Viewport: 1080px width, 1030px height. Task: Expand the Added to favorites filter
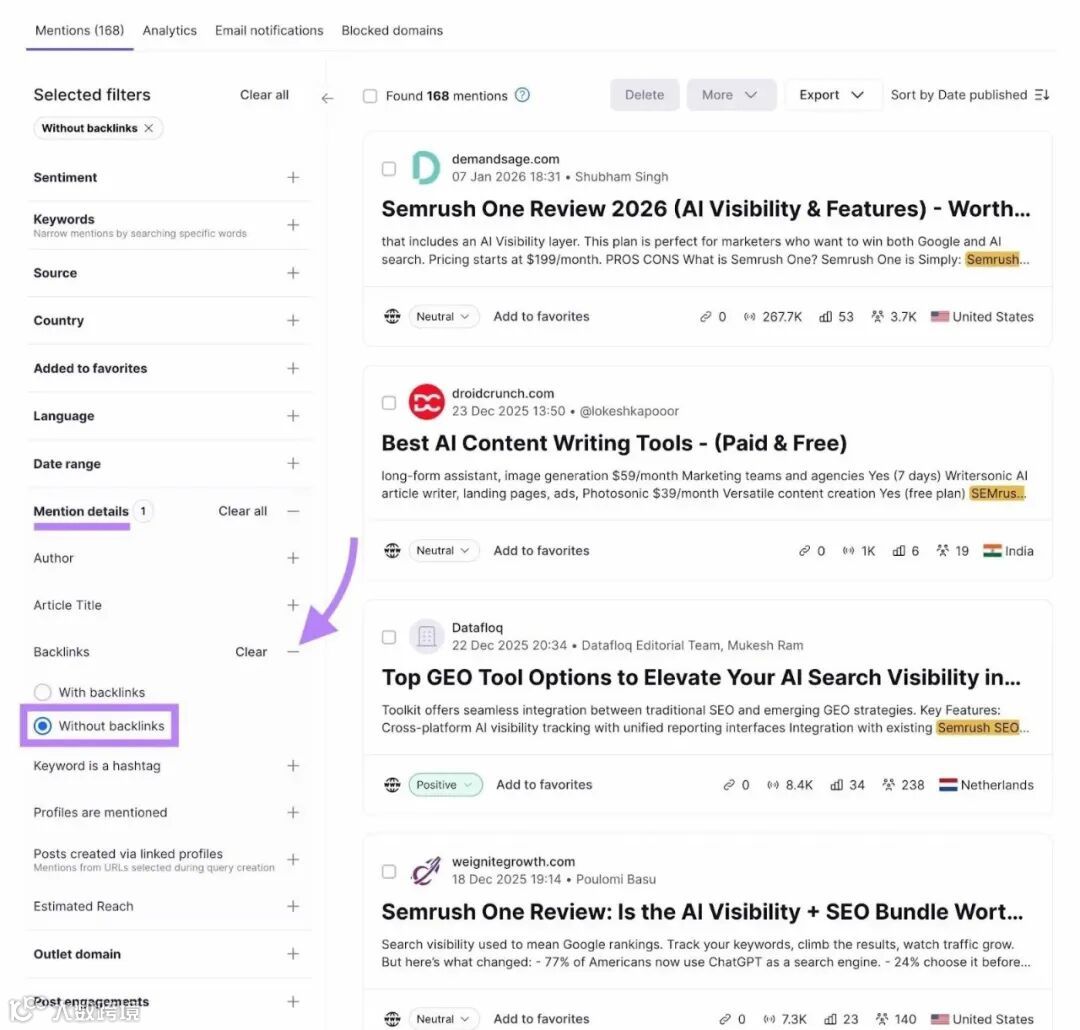pos(293,369)
